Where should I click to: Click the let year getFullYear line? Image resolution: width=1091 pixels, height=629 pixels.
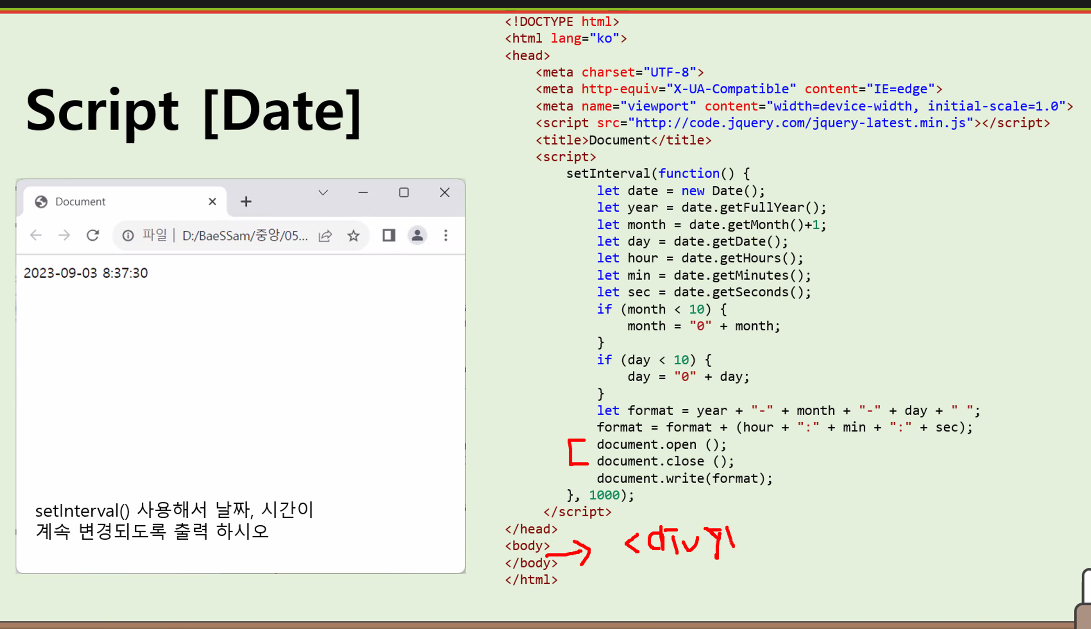click(x=712, y=207)
